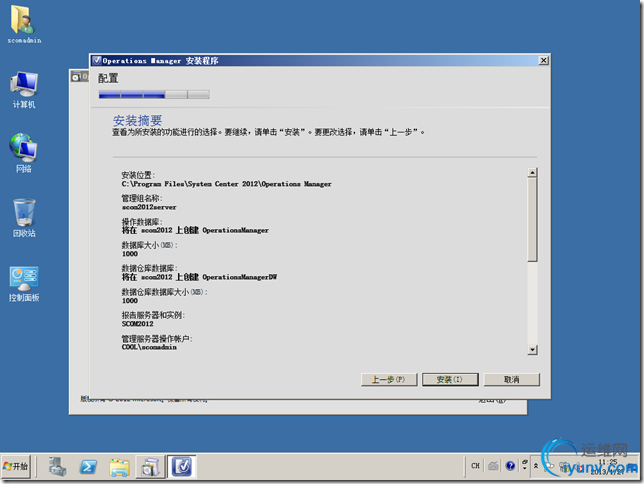
Task: Click the configuration progress bar
Action: point(154,94)
